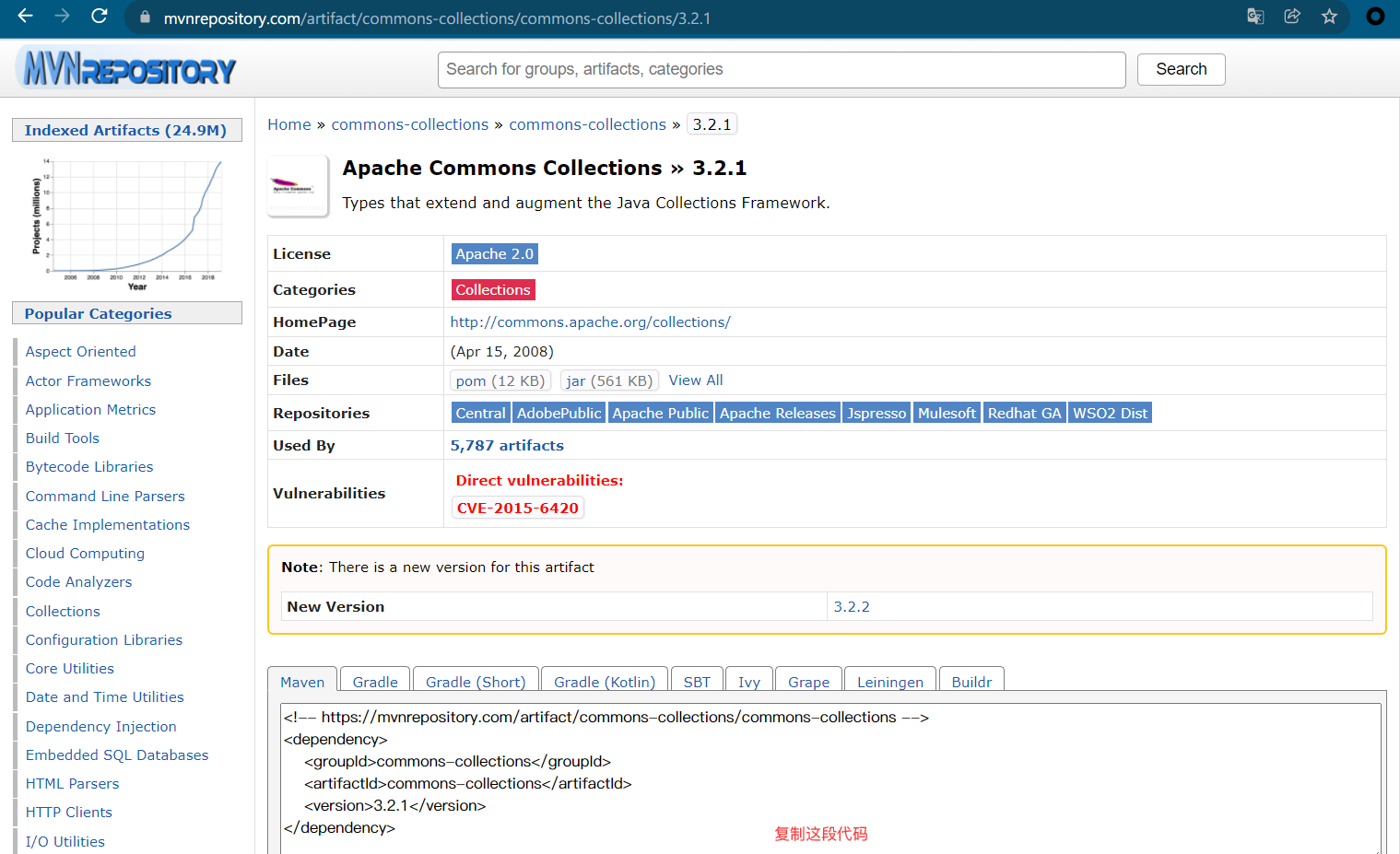Open the Apache Public repository tag
Screen dimensions: 1400x854
pos(661,414)
